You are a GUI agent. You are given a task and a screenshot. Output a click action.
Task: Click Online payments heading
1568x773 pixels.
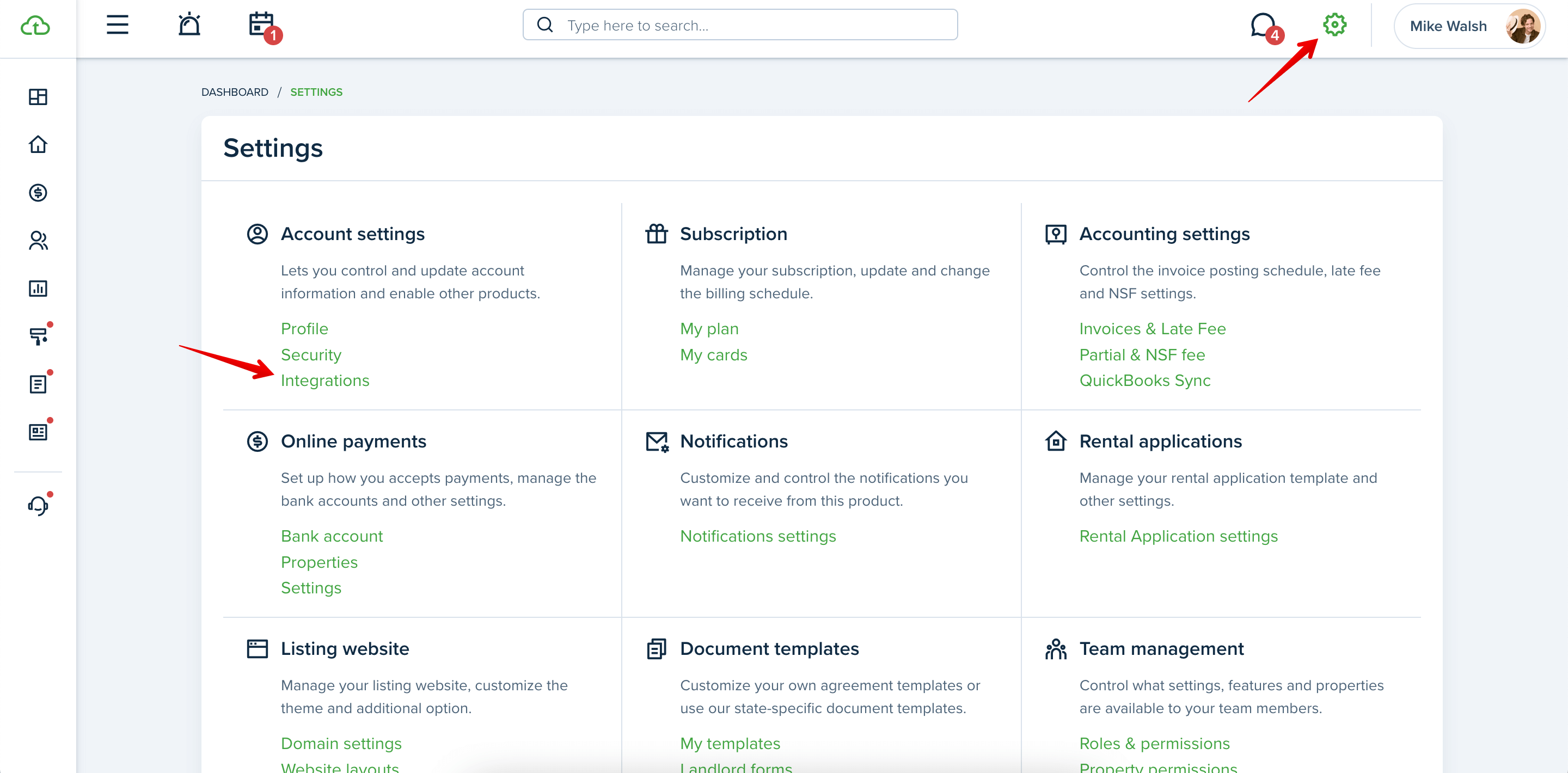tap(353, 441)
